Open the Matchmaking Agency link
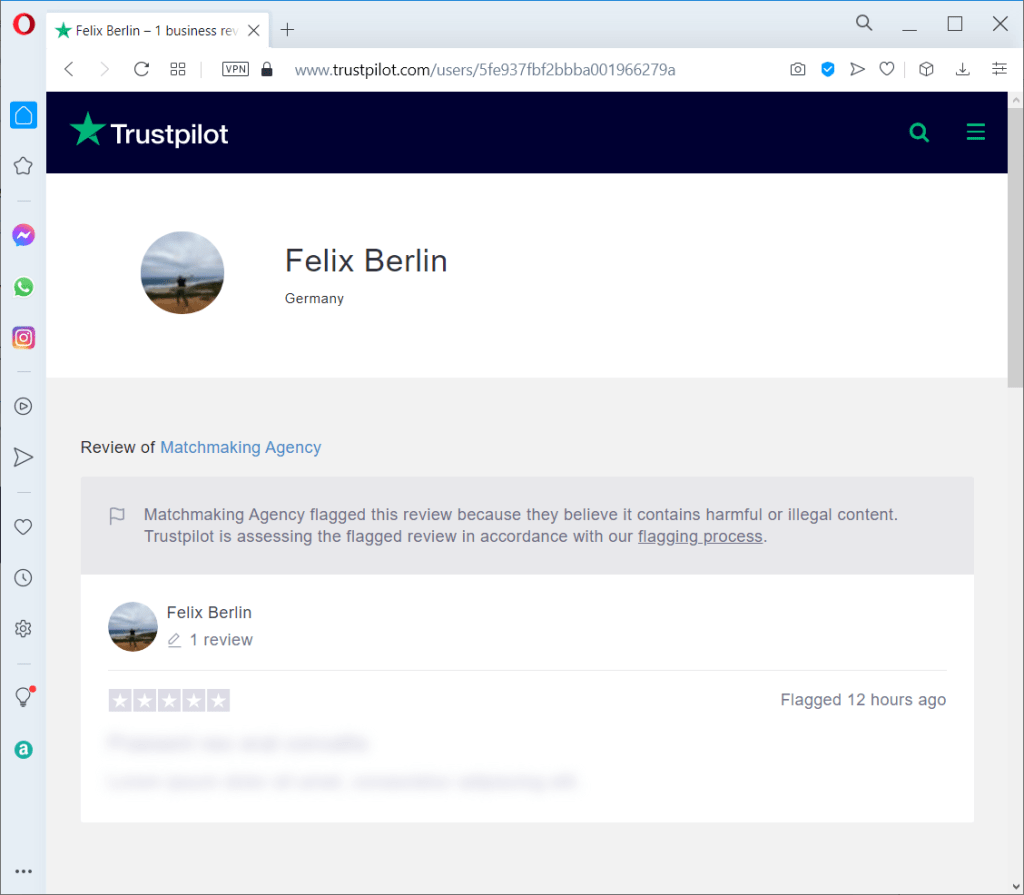The image size is (1024, 895). pyautogui.click(x=240, y=447)
